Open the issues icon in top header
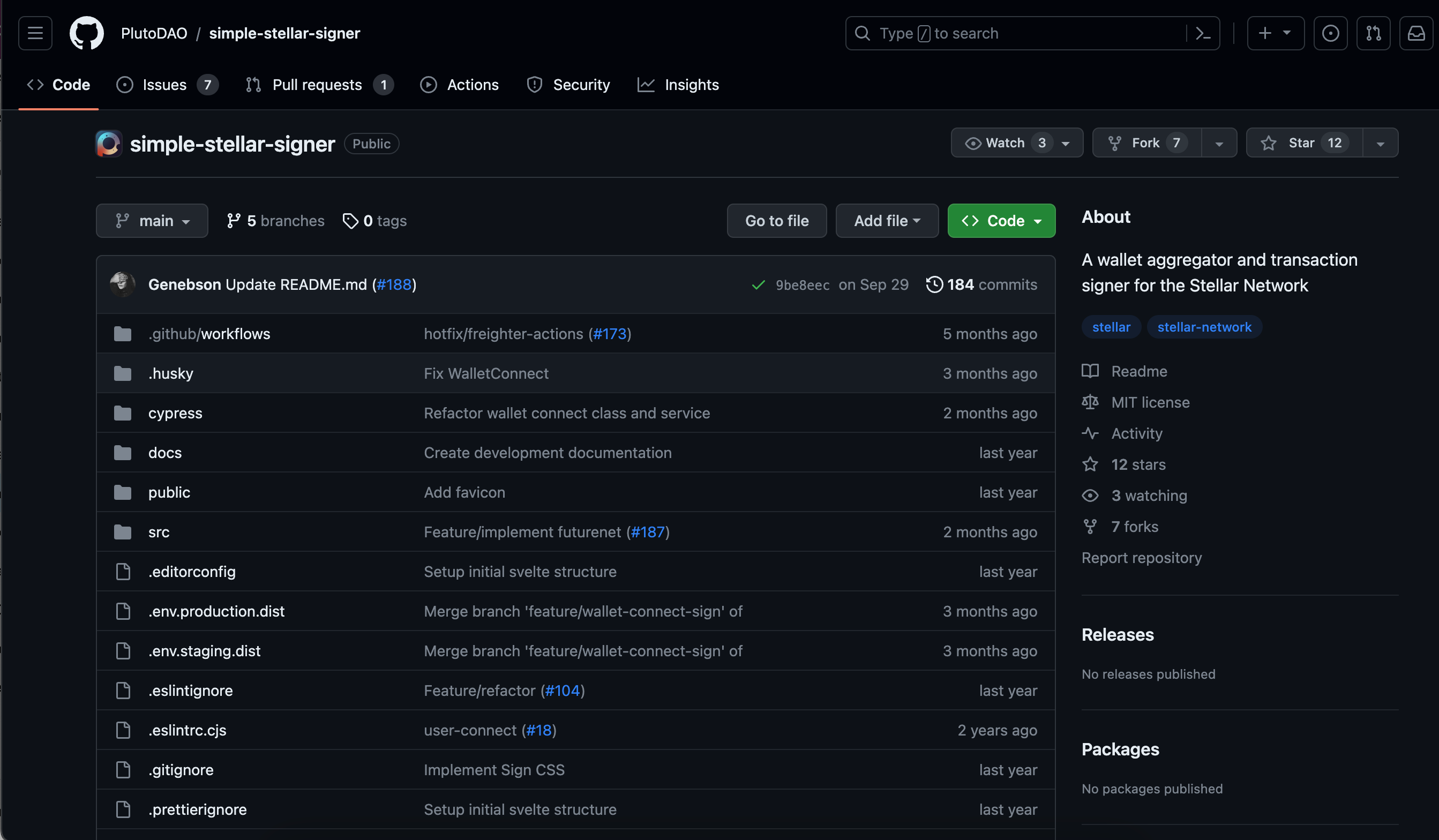 pos(1330,33)
